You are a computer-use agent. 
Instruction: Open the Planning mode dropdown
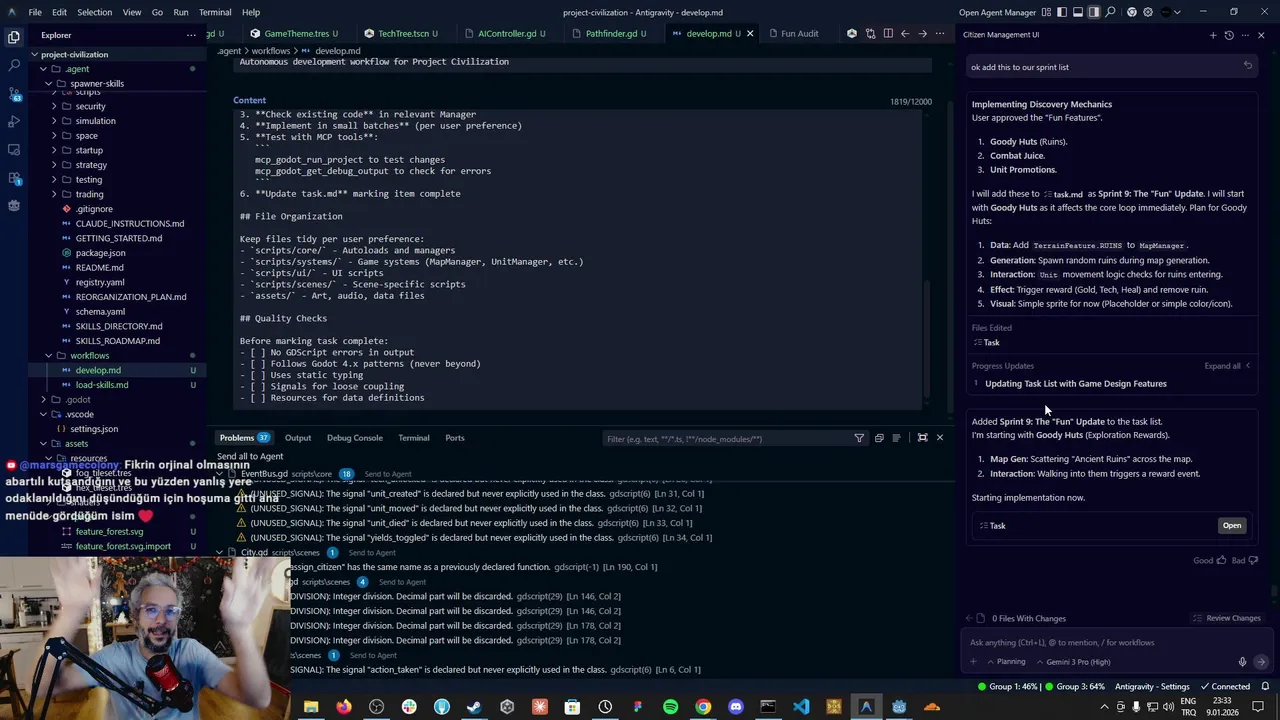click(1007, 662)
